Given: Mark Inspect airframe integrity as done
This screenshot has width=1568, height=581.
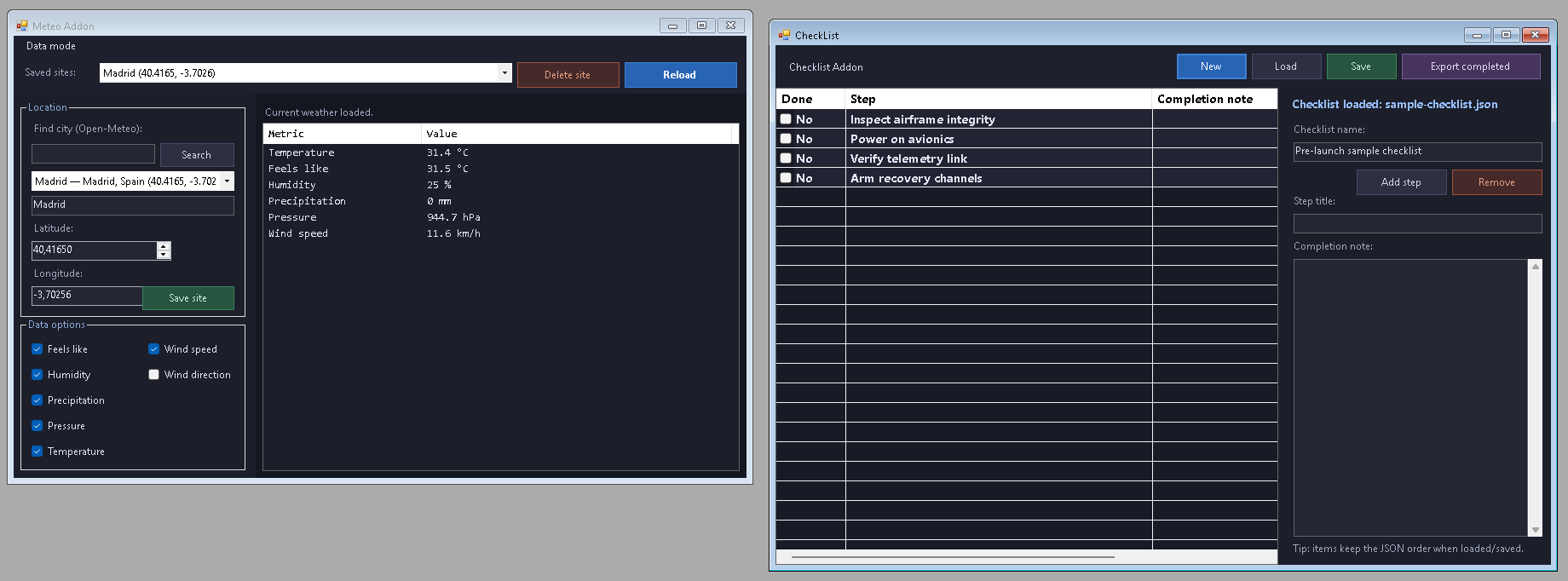Looking at the screenshot, I should (x=786, y=119).
